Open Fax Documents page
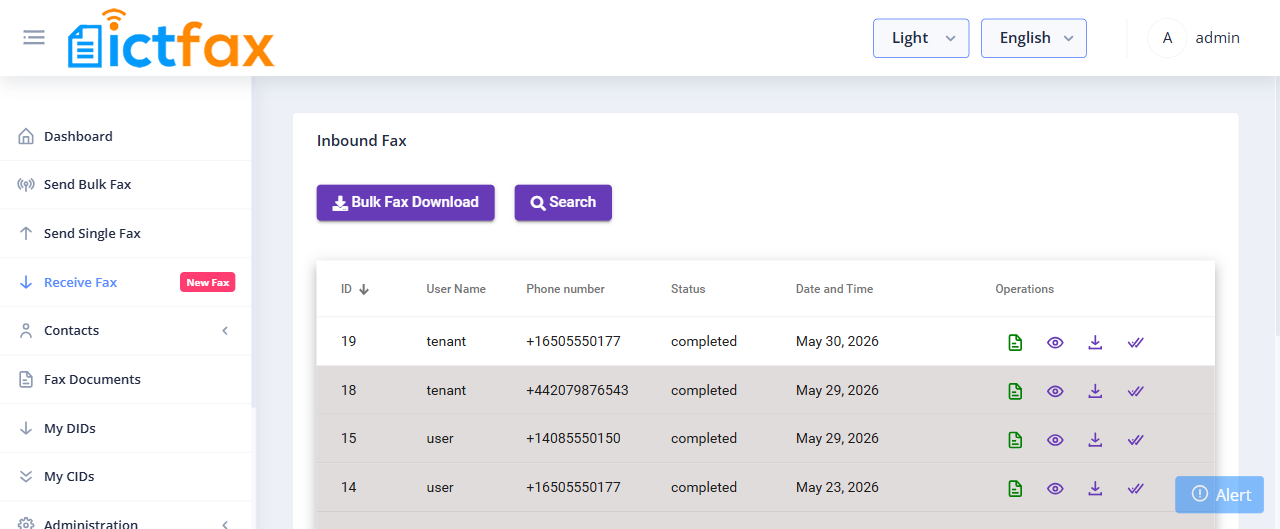Screen dimensions: 1280x529 [92, 379]
